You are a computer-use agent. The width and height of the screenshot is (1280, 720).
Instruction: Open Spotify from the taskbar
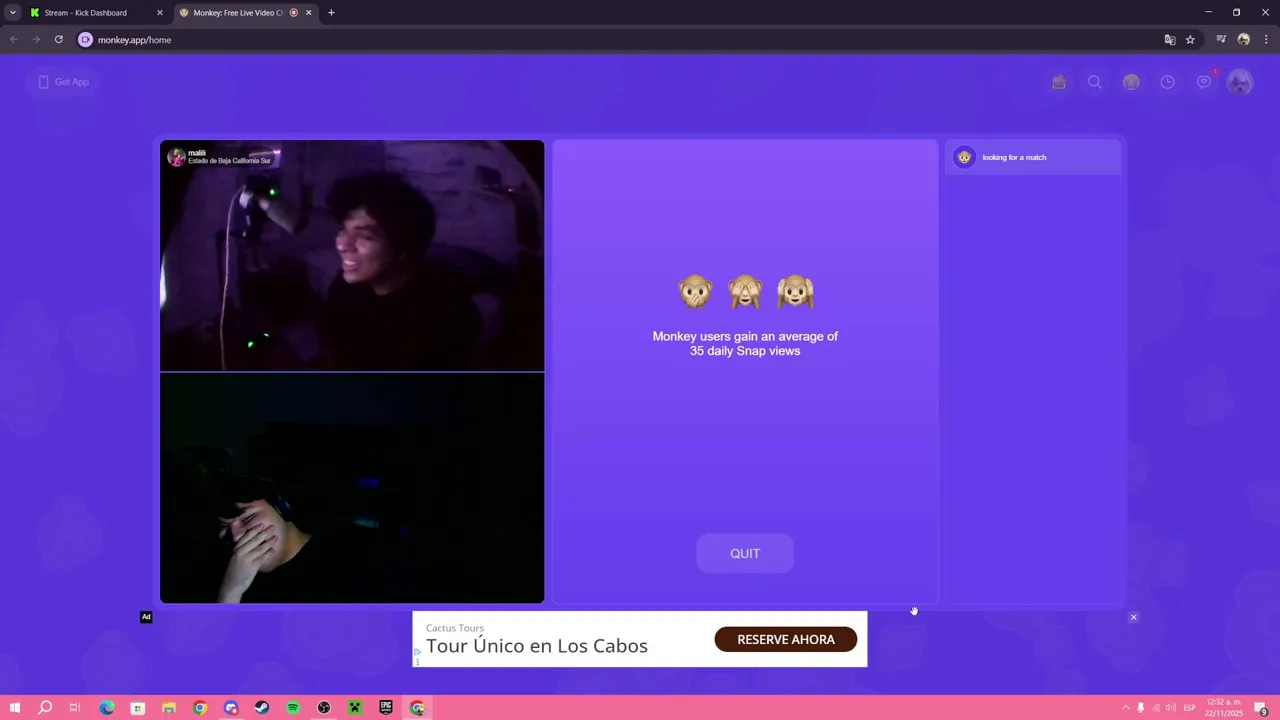[x=293, y=708]
